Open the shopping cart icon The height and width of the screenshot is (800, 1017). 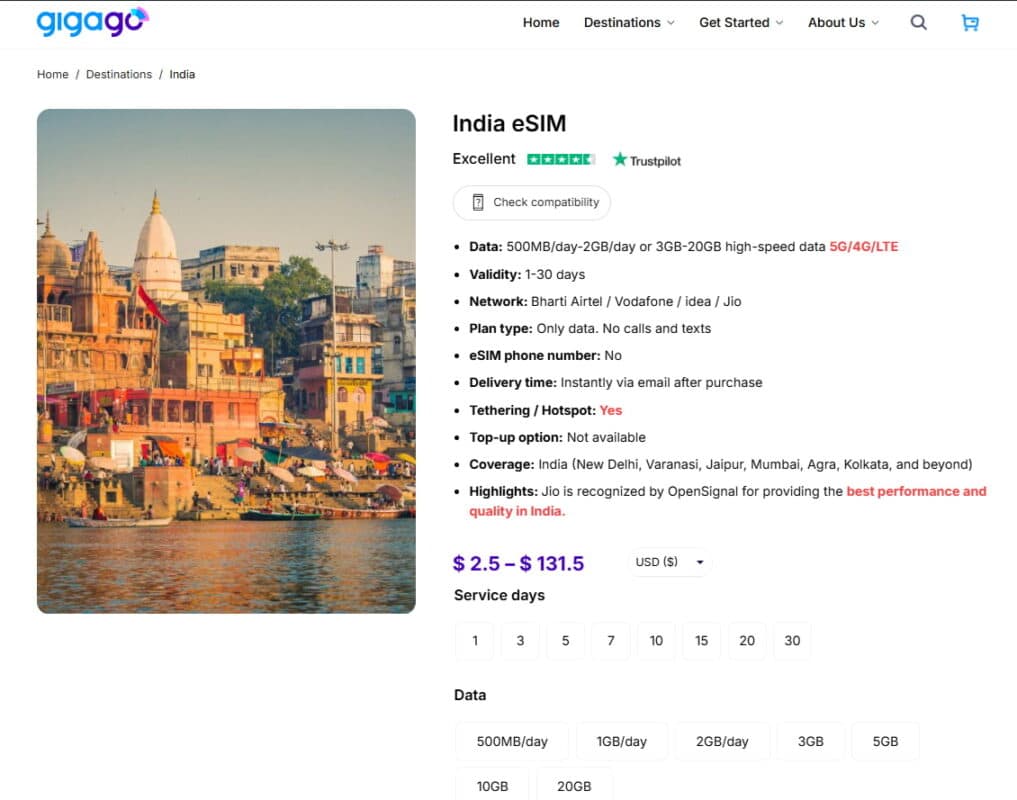tap(970, 23)
